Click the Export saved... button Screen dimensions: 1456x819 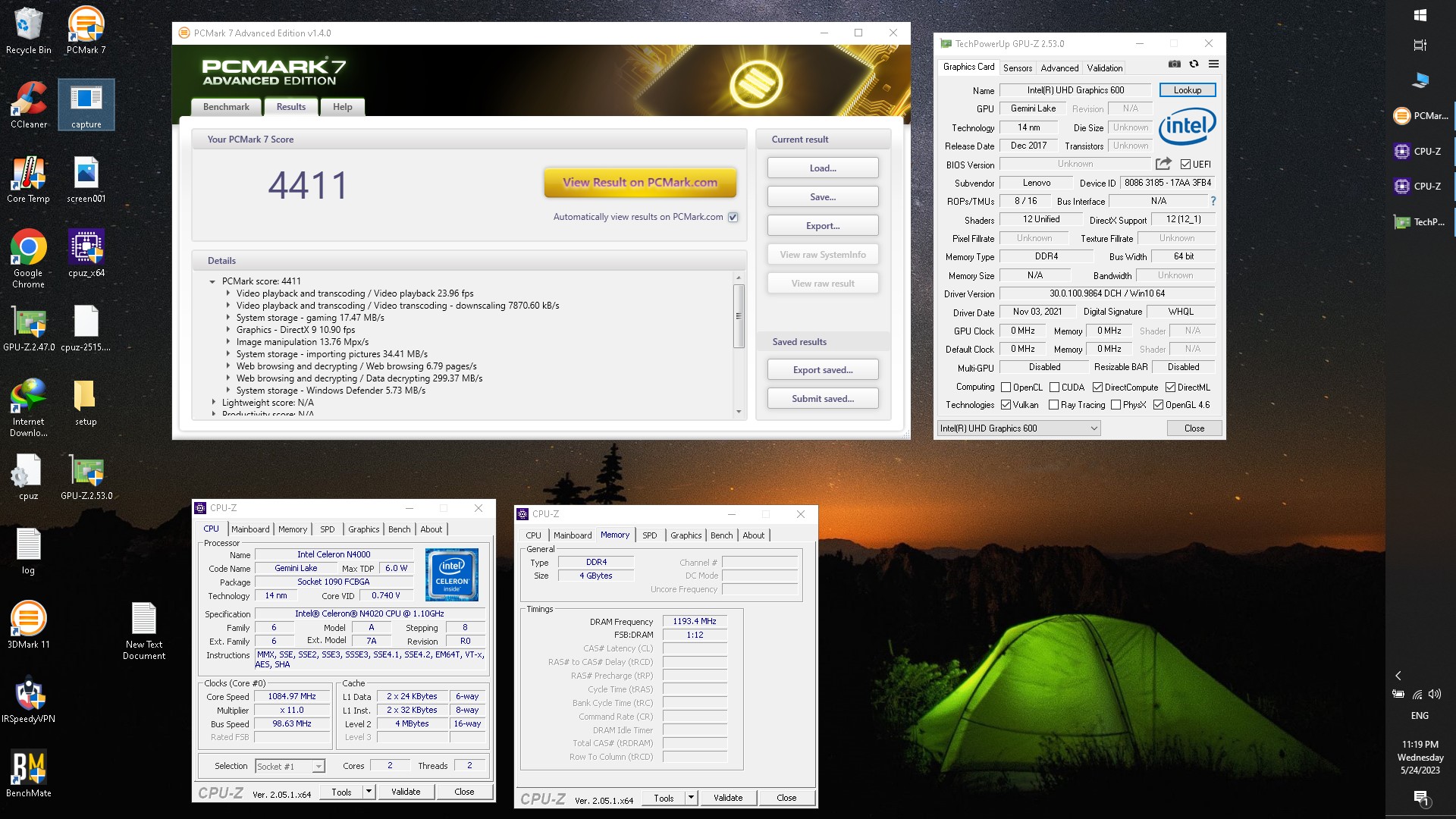[x=823, y=370]
